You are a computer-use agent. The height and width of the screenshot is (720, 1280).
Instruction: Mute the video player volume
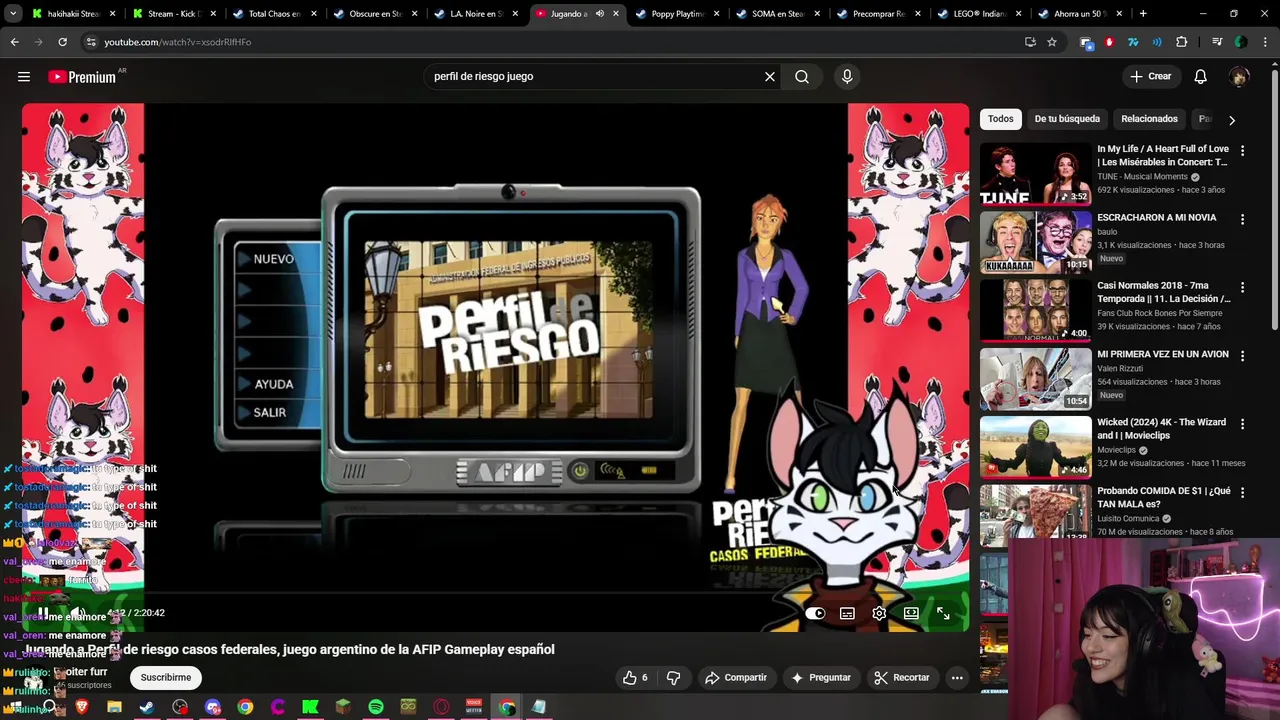pyautogui.click(x=78, y=613)
